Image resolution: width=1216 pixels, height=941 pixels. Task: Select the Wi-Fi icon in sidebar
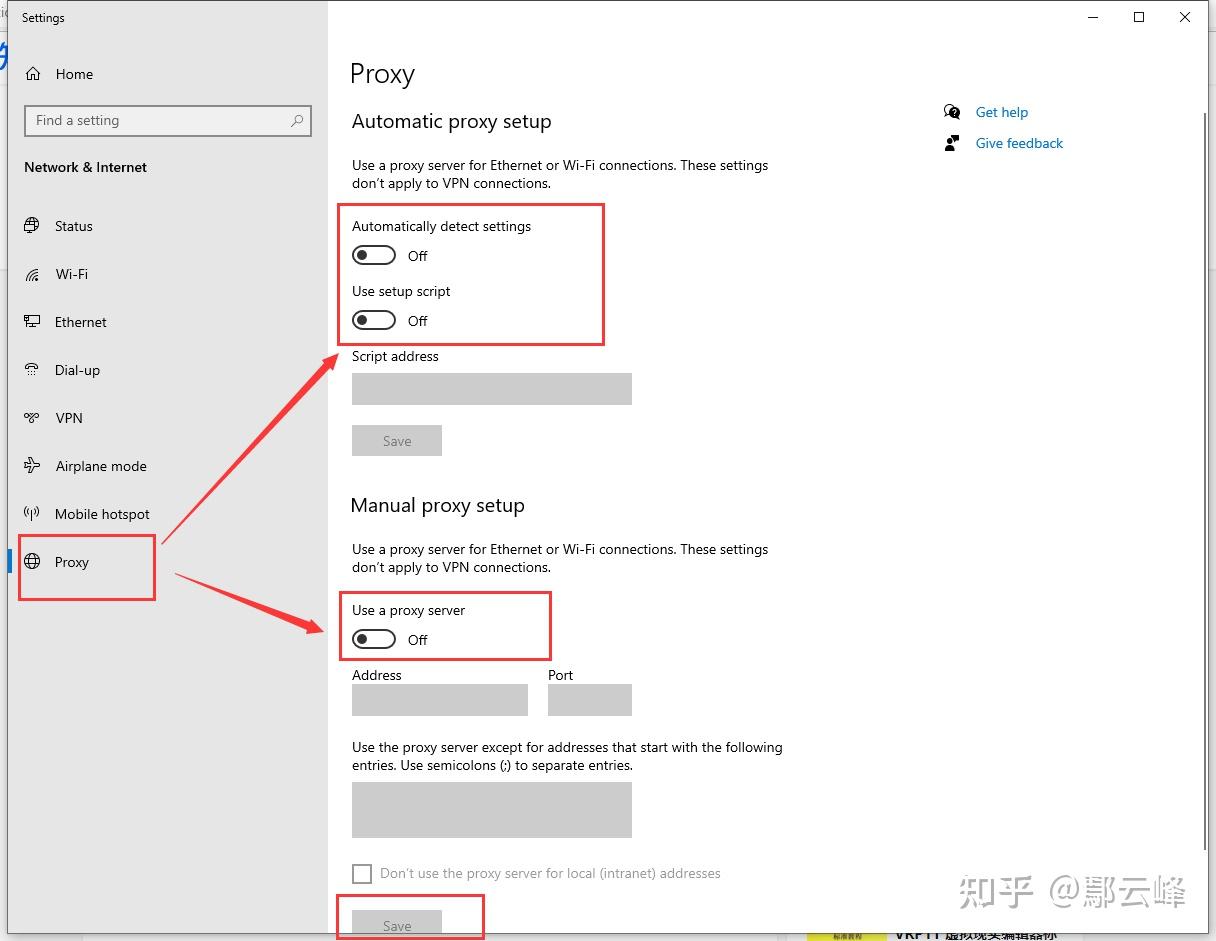[33, 274]
